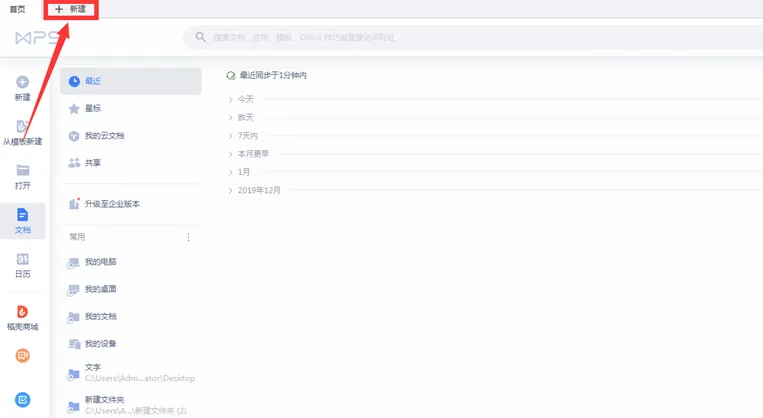Open 稻壳商城 store icon
Image resolution: width=763 pixels, height=418 pixels.
click(22, 311)
